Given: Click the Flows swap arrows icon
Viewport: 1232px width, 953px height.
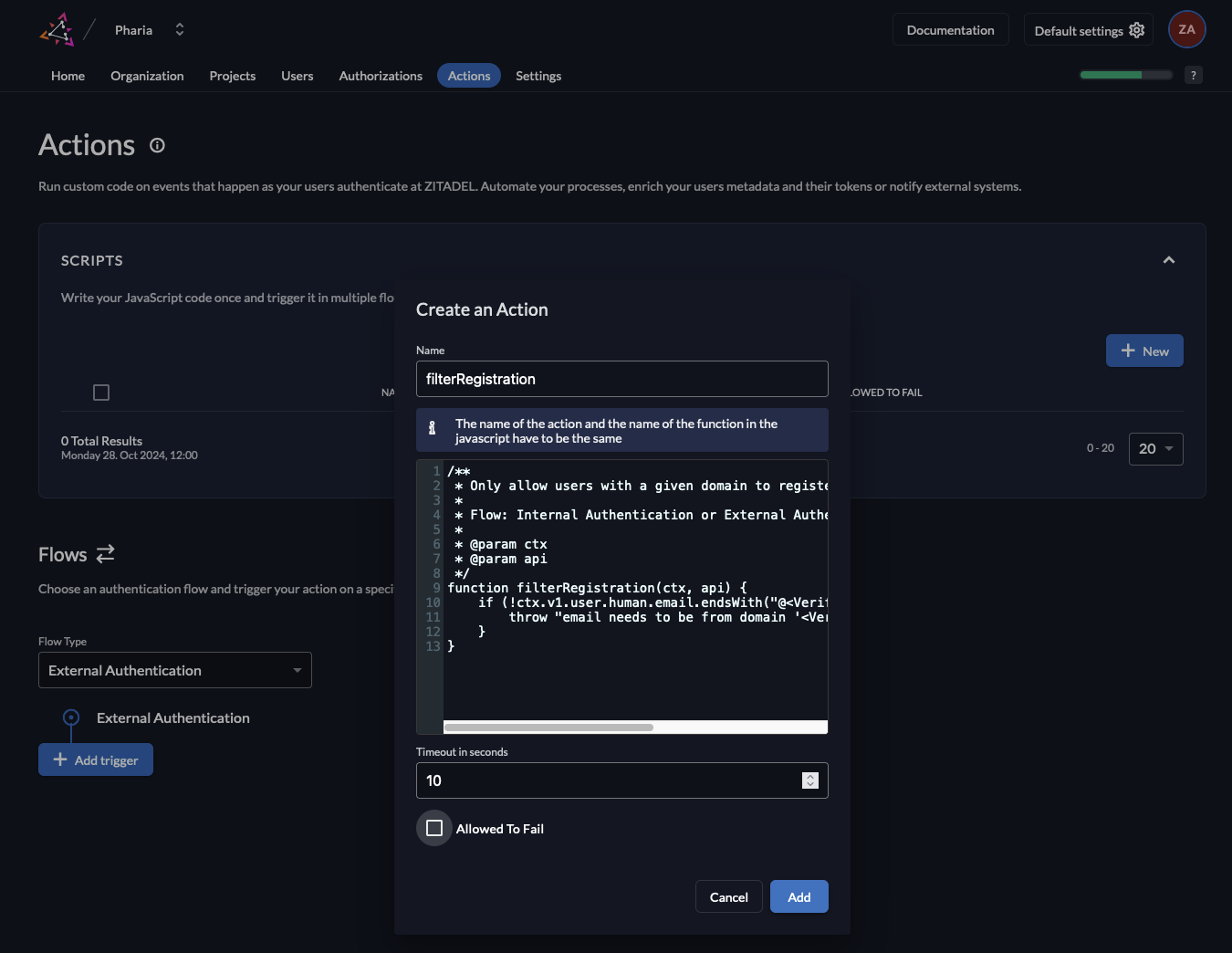Looking at the screenshot, I should tap(106, 554).
